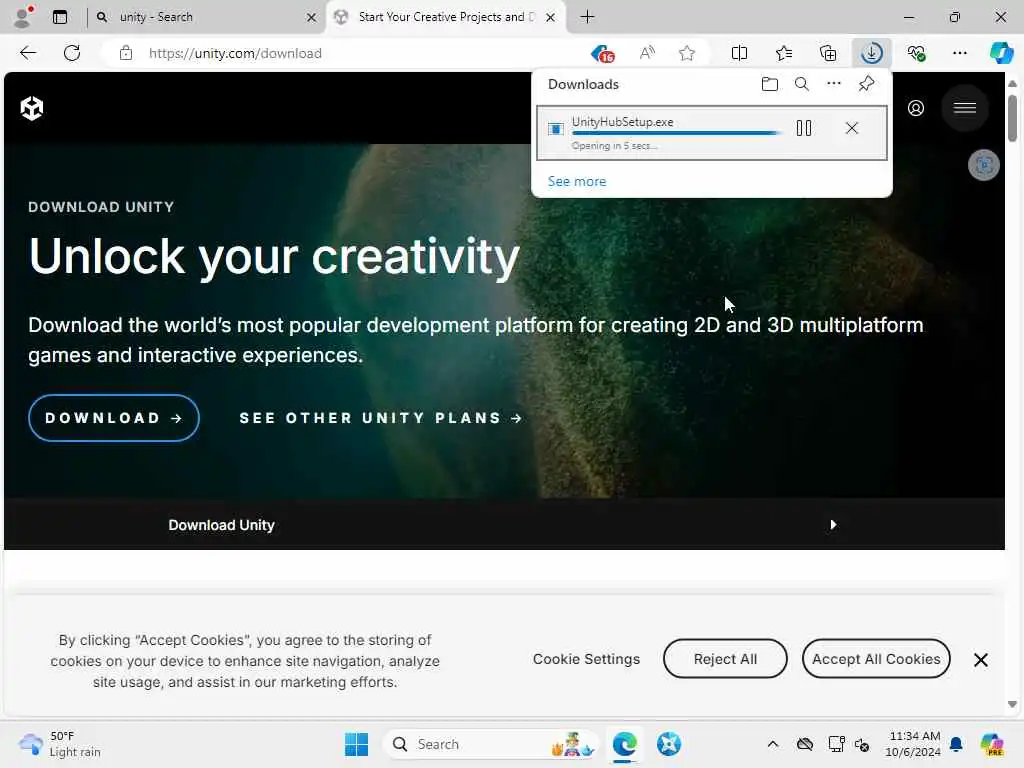Close the Start Your Creative Projects tab
The width and height of the screenshot is (1024, 768).
coord(551,18)
